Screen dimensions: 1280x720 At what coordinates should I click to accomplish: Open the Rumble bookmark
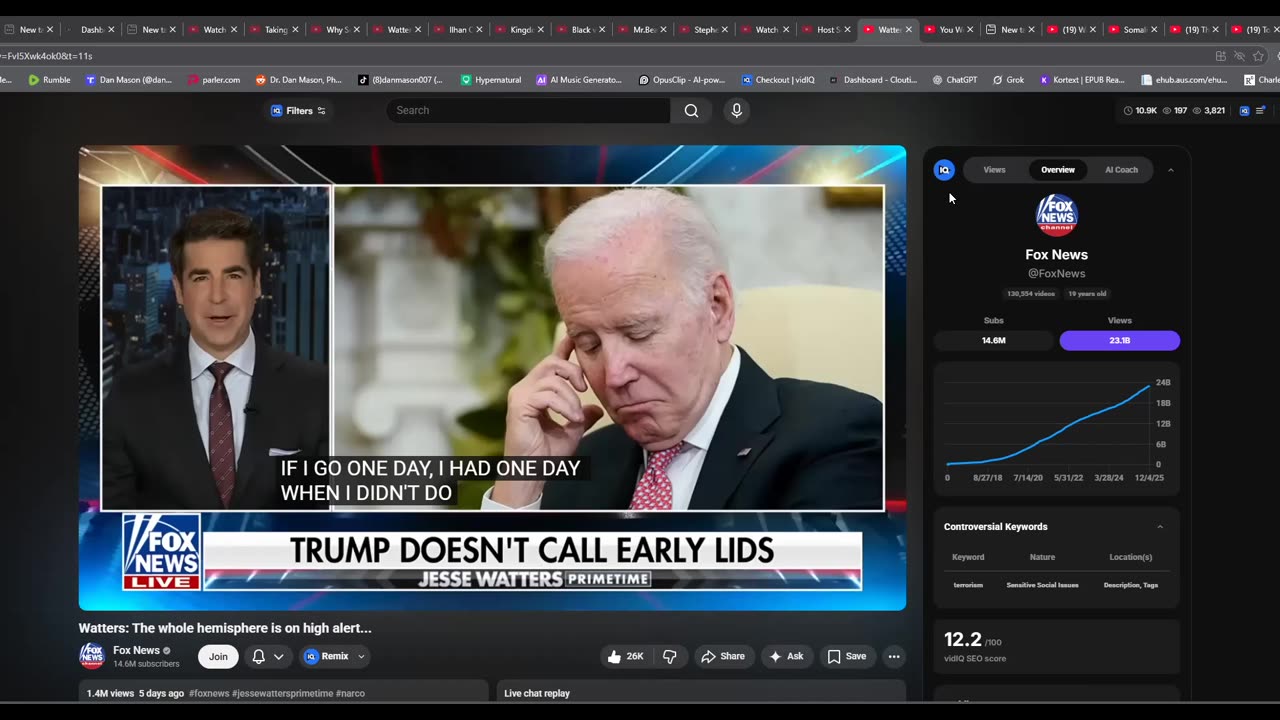(x=49, y=80)
